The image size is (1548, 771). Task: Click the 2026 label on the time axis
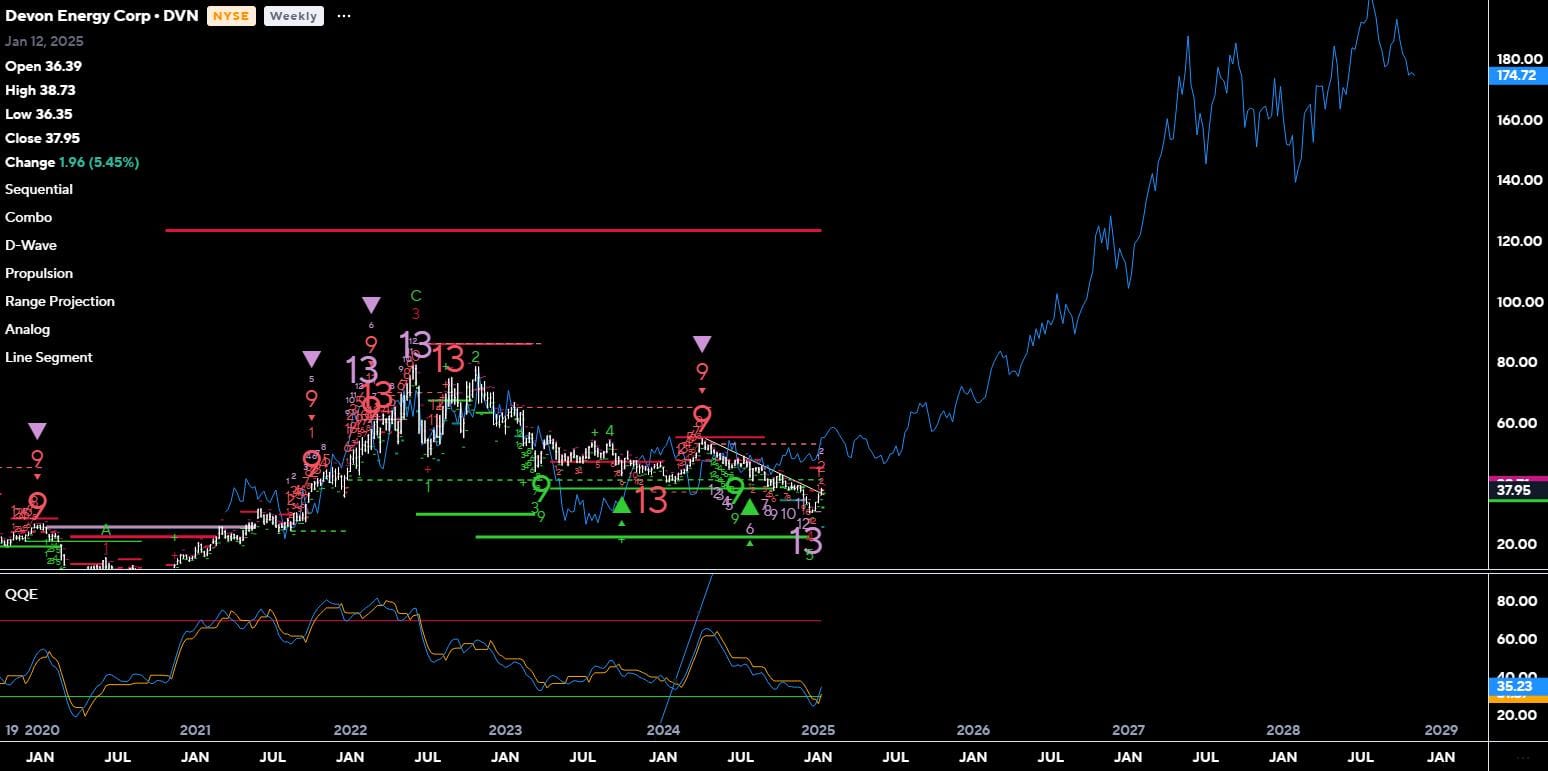(x=973, y=730)
